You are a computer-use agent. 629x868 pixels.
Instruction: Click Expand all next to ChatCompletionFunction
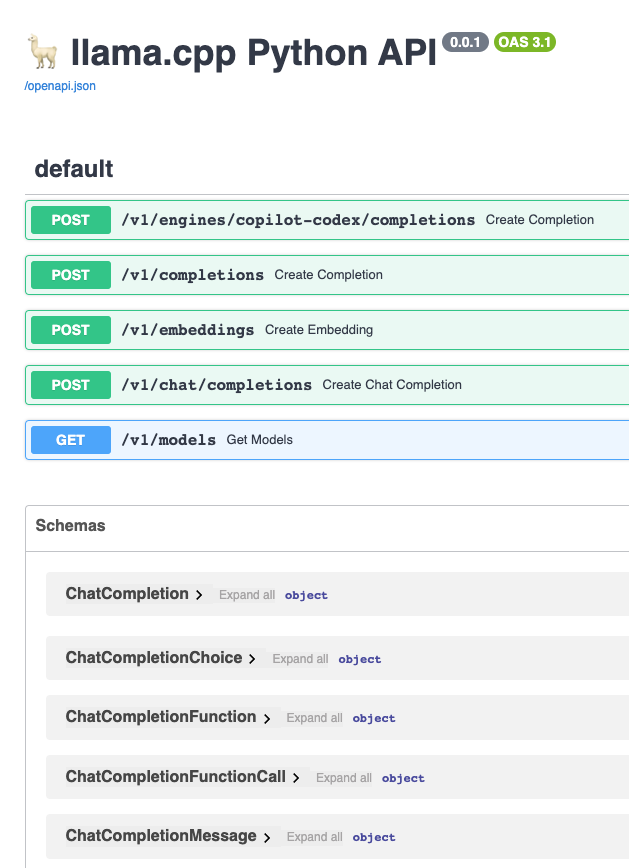[x=314, y=717]
